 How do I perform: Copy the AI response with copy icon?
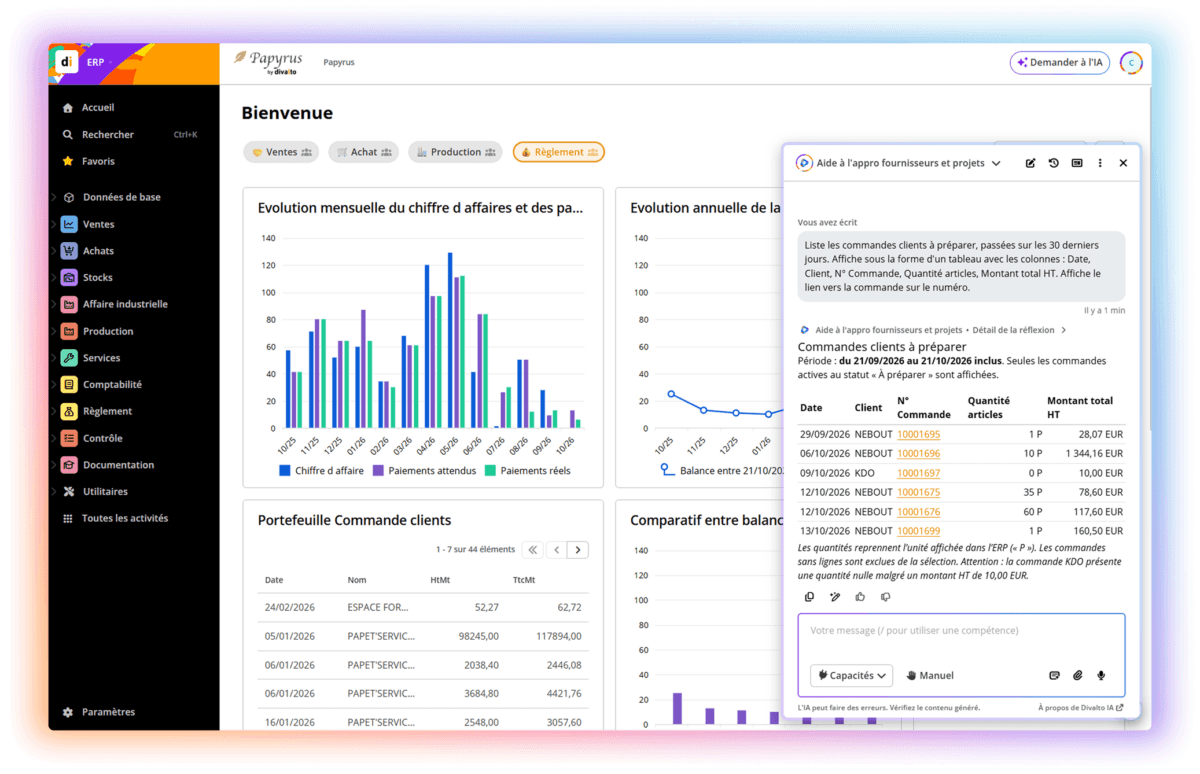(x=810, y=597)
